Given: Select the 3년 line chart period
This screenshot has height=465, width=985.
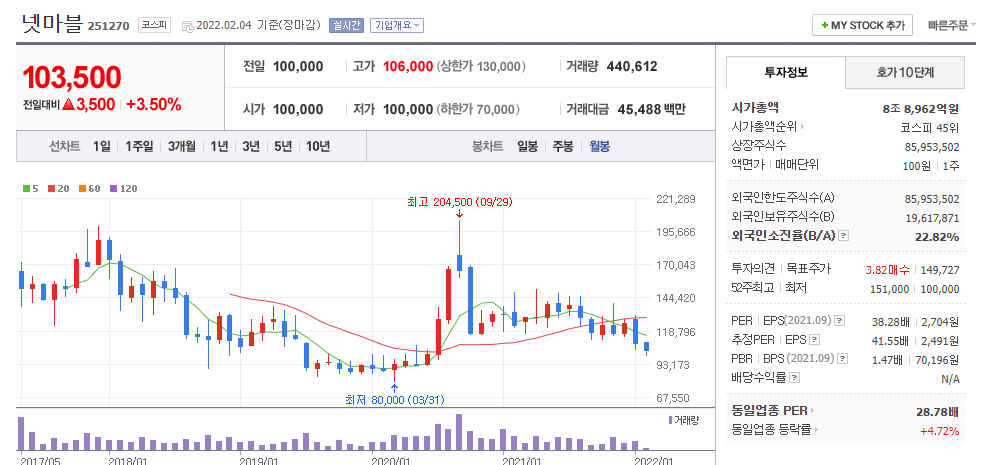Looking at the screenshot, I should coord(251,146).
